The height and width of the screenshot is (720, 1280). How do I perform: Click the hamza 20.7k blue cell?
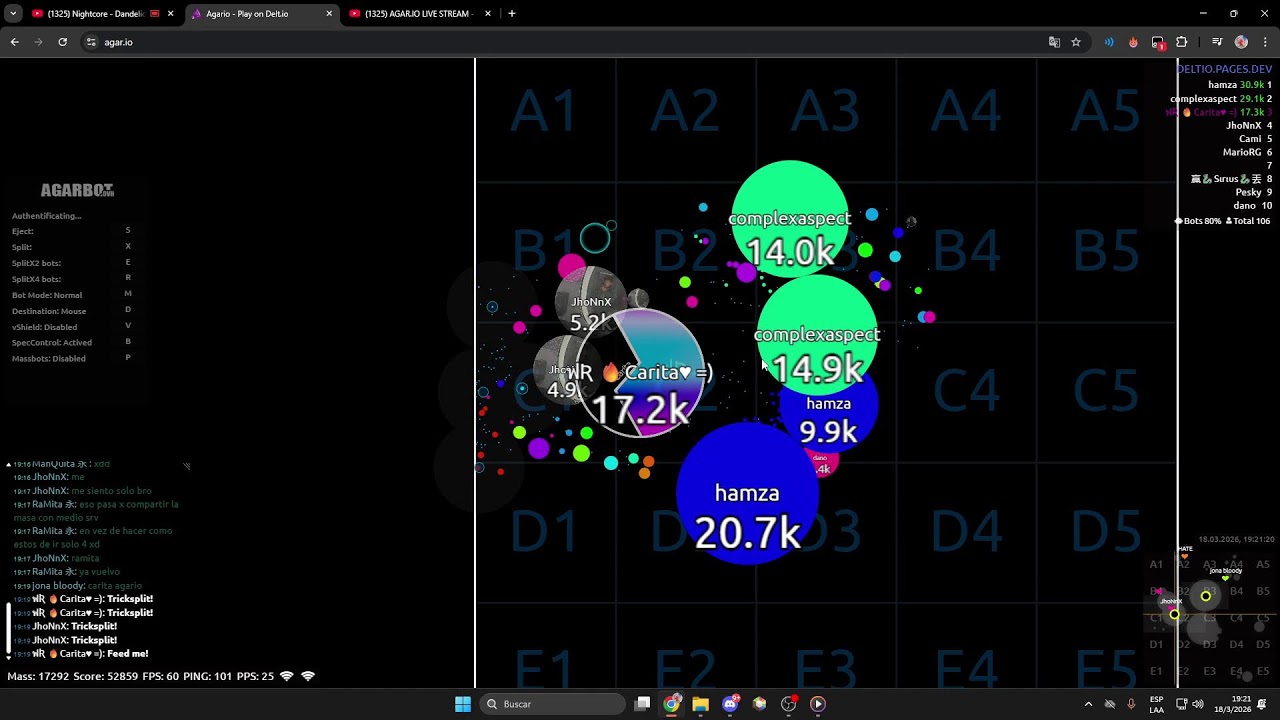[x=747, y=494]
